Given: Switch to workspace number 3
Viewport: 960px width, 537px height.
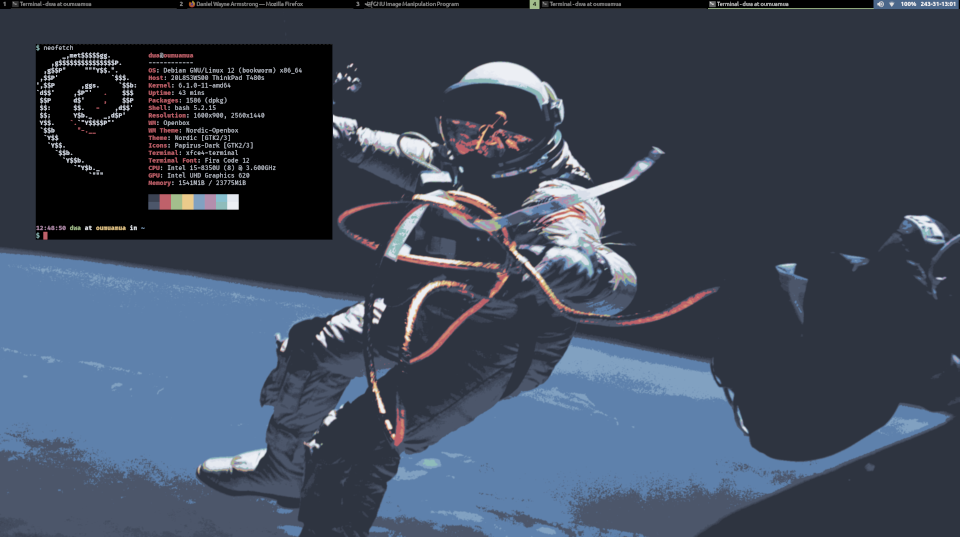Looking at the screenshot, I should pyautogui.click(x=357, y=5).
